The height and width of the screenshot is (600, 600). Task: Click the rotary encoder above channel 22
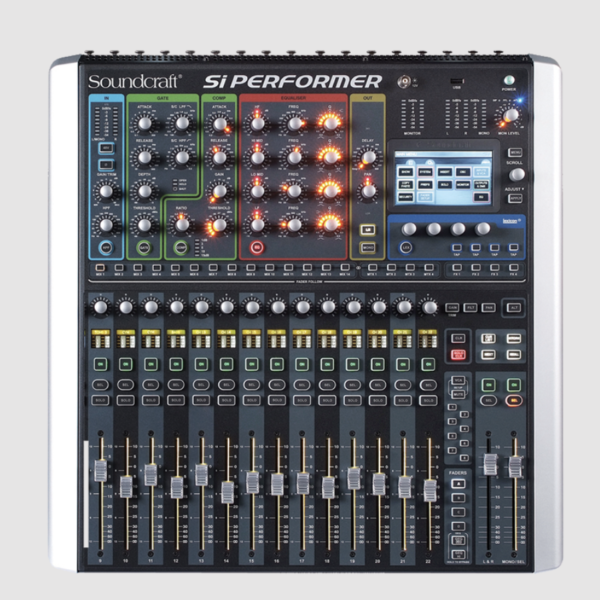pos(429,307)
